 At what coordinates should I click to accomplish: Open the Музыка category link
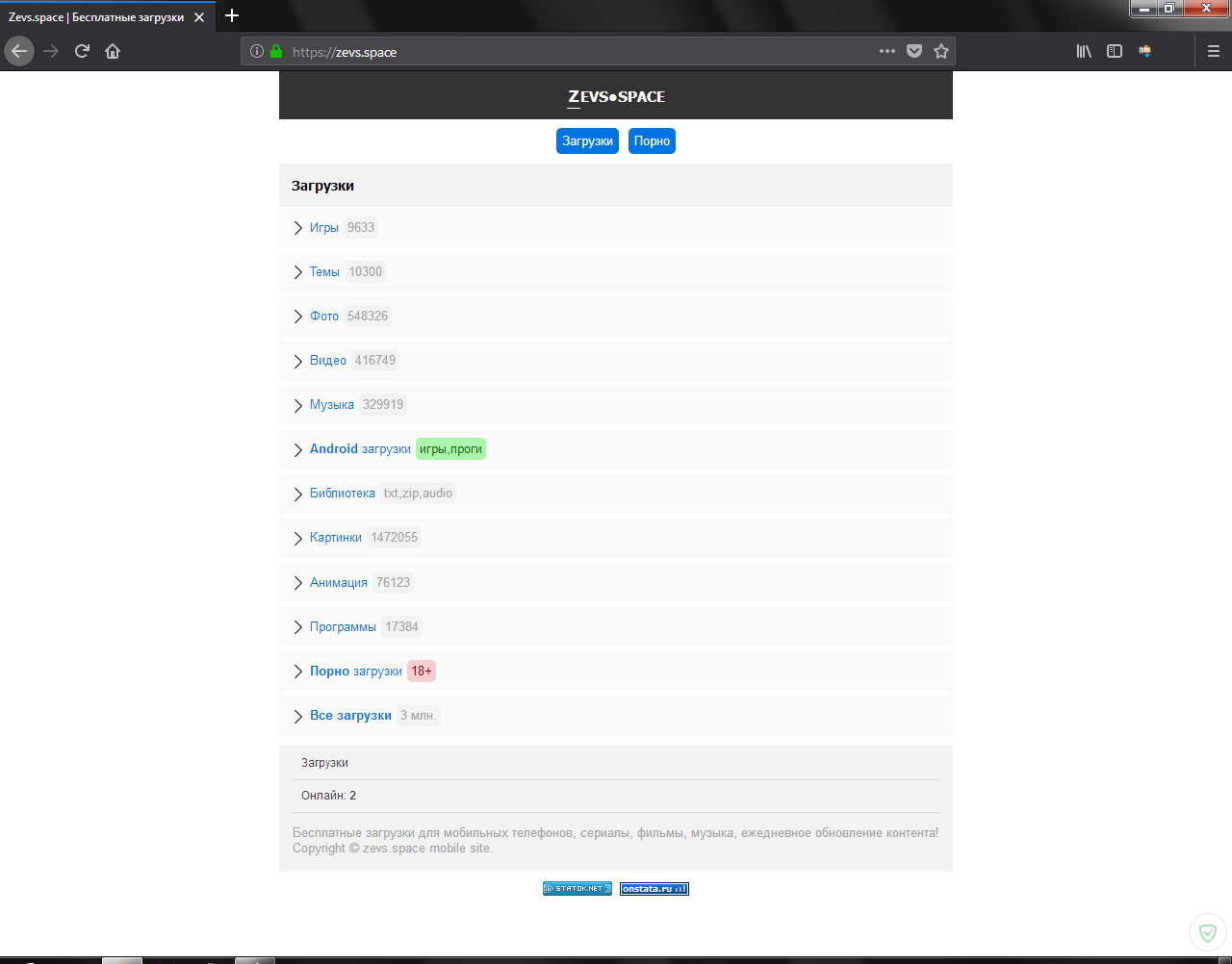coord(331,405)
